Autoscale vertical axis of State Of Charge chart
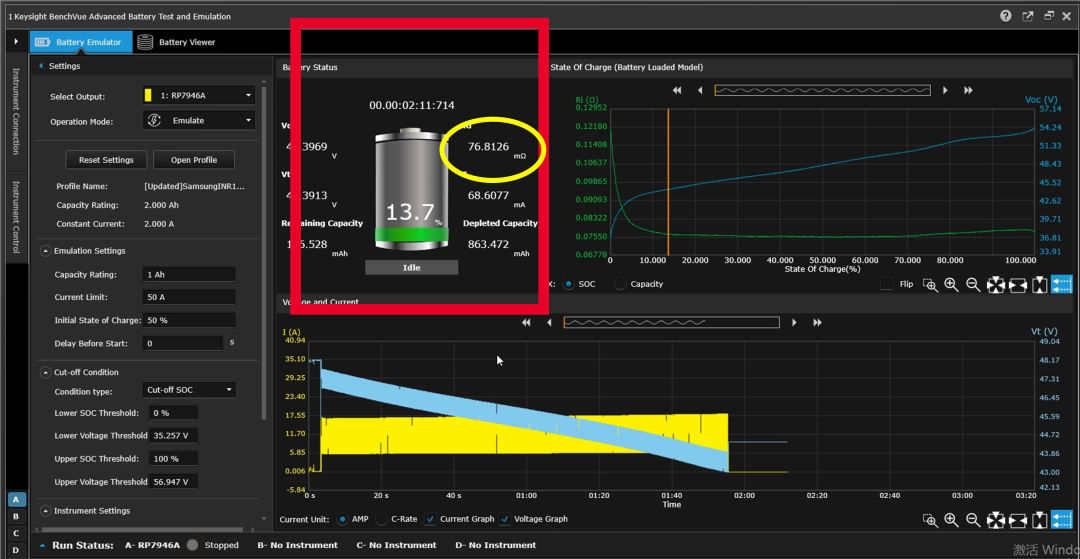This screenshot has width=1080, height=559. click(1040, 284)
